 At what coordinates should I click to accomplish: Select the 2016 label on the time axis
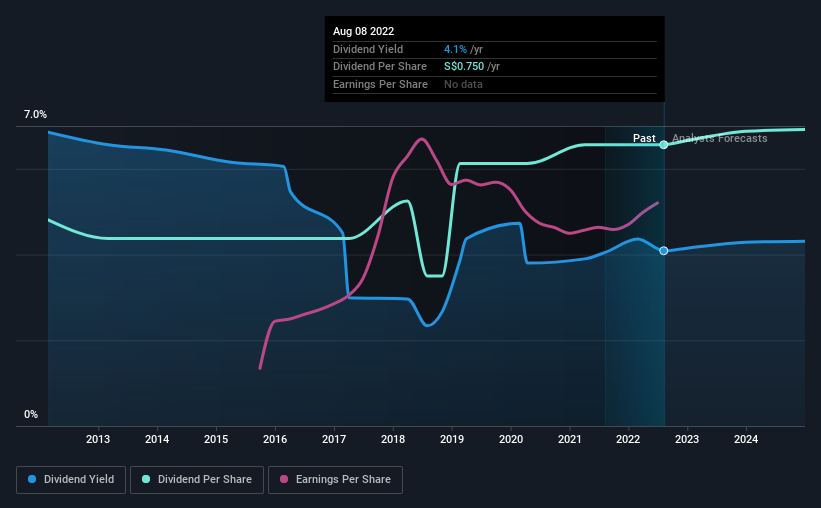[275, 439]
